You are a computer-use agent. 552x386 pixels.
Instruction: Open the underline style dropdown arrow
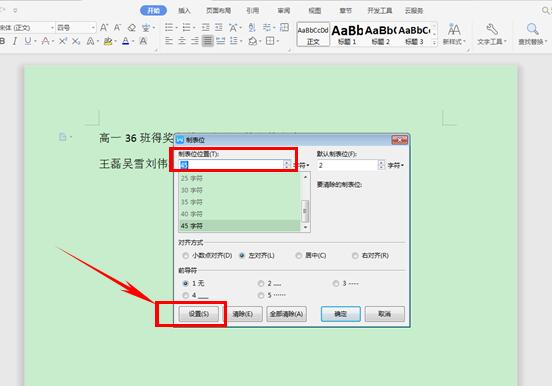pos(35,42)
